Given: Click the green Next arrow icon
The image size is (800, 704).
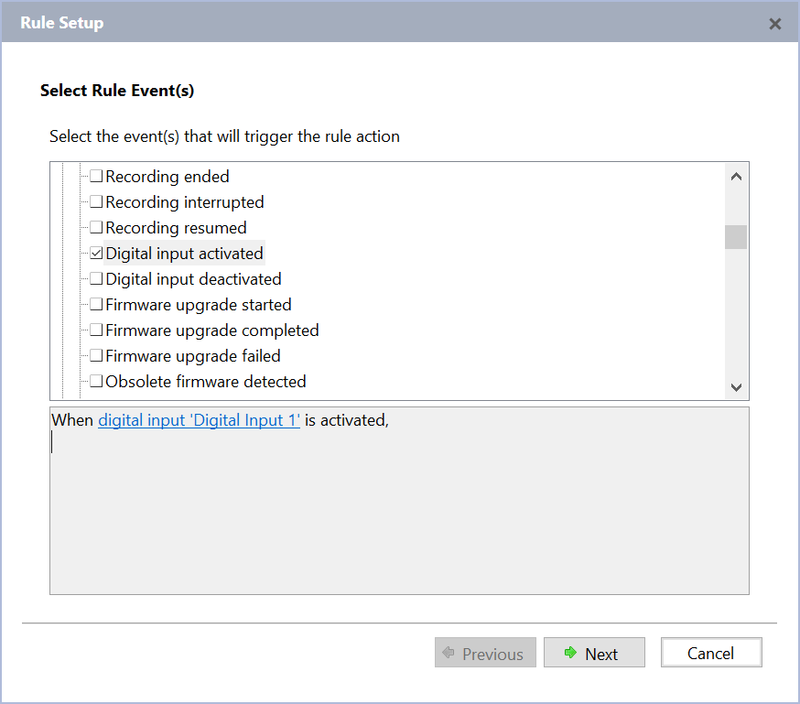Looking at the screenshot, I should pos(570,653).
